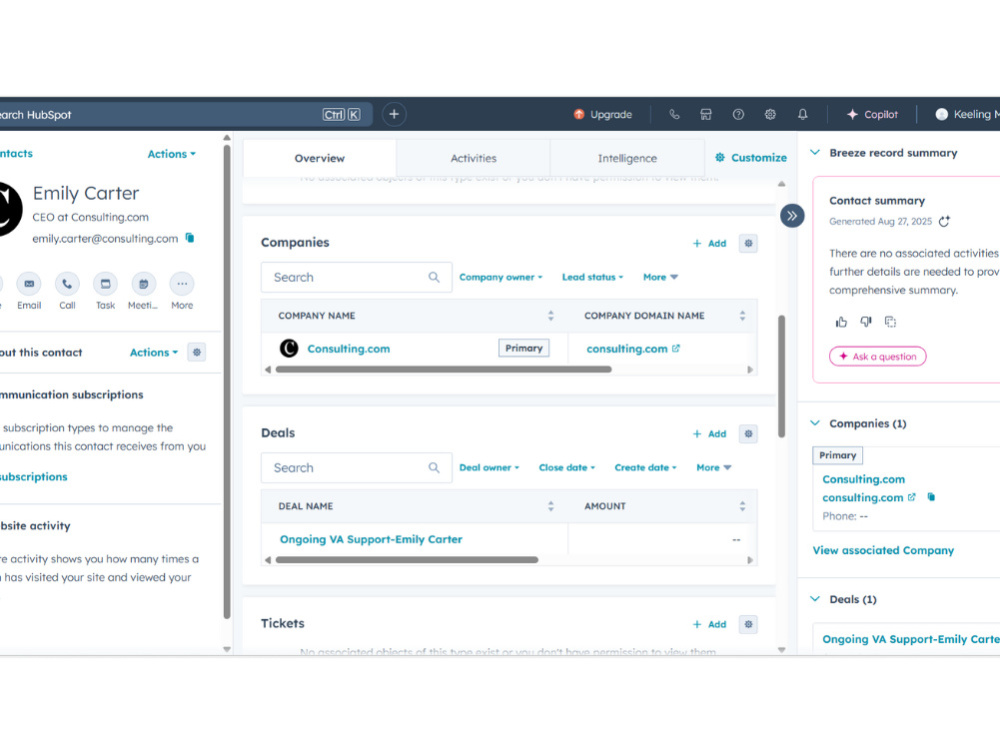Viewport: 1000px width, 750px height.
Task: Click the Companies table horizontal scrollbar
Action: (x=444, y=369)
